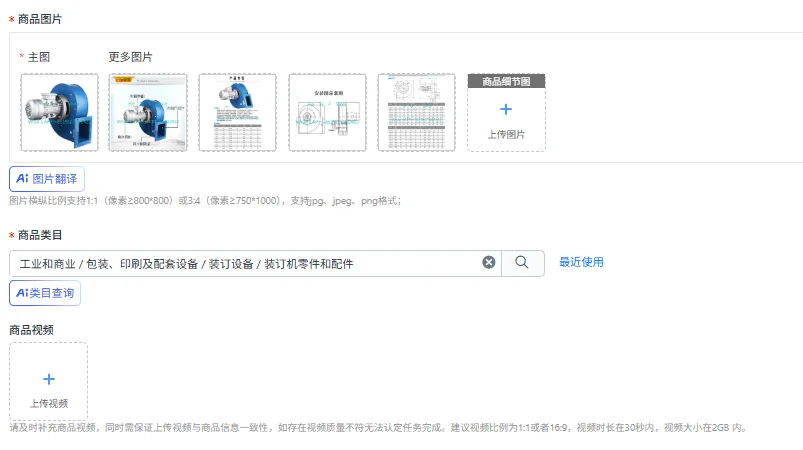Click the 商品图片 section heading

tap(40, 19)
